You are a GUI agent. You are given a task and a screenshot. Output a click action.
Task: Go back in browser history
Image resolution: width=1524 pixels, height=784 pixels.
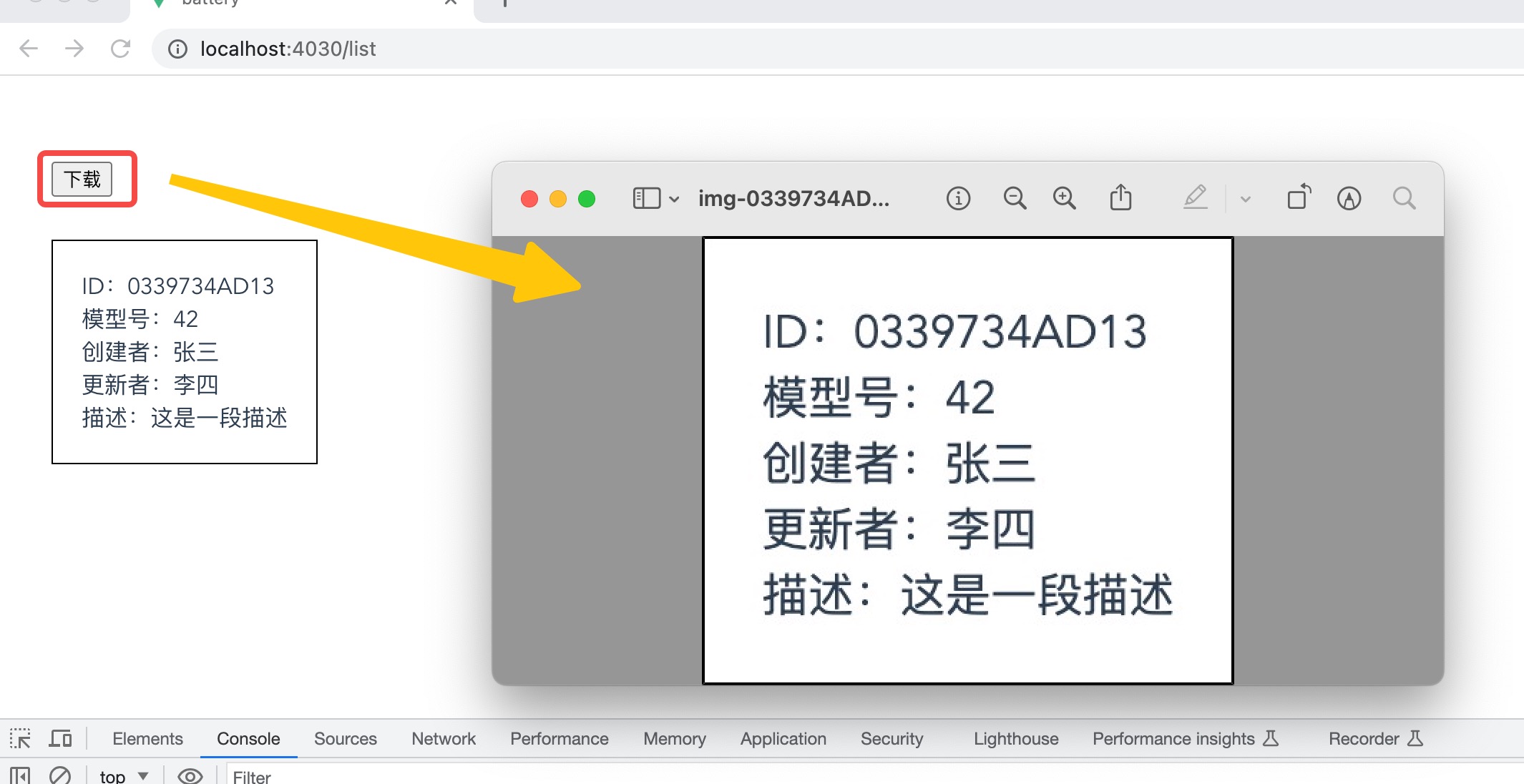[29, 49]
